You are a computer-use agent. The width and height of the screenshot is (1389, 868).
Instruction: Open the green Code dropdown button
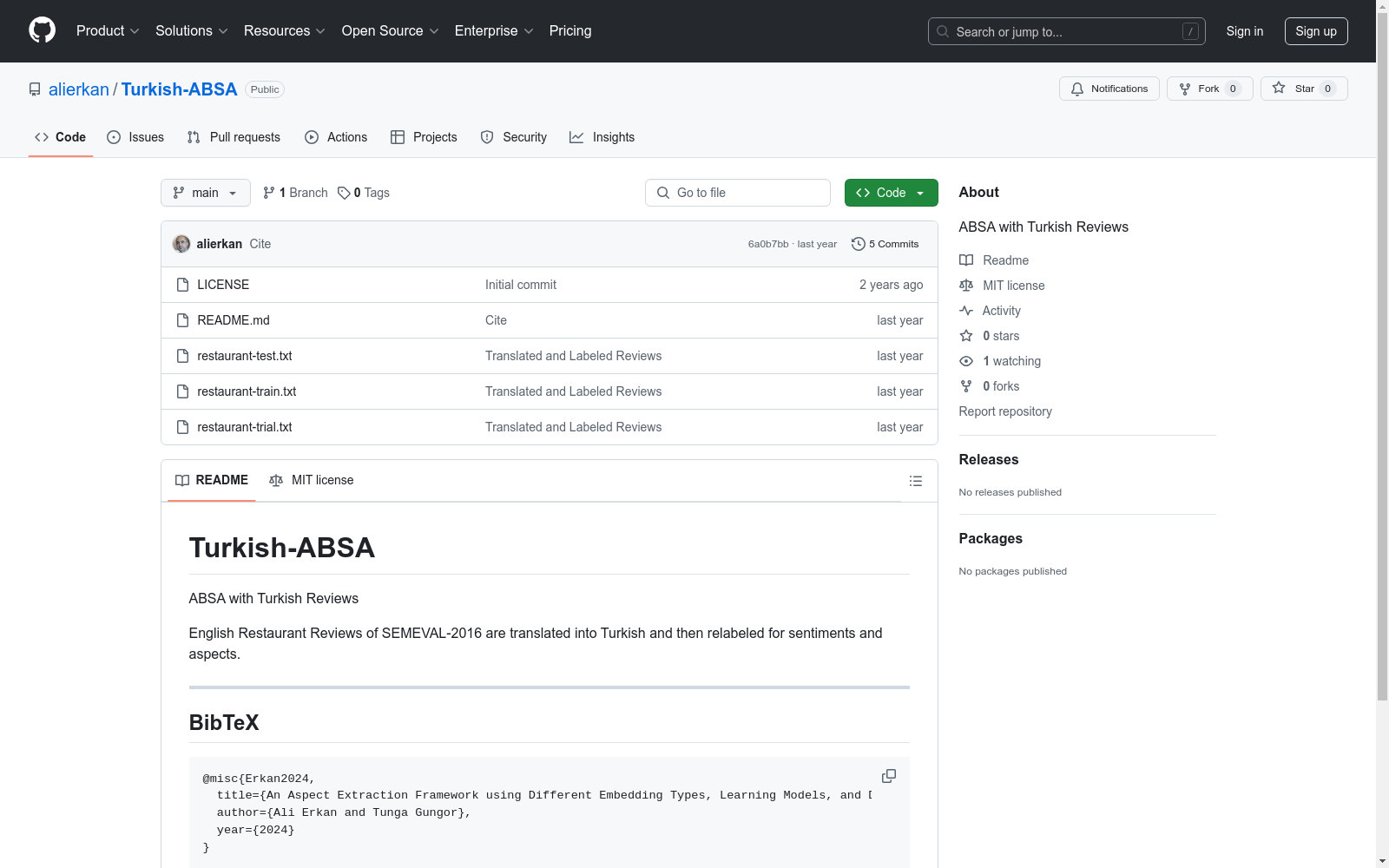tap(892, 193)
